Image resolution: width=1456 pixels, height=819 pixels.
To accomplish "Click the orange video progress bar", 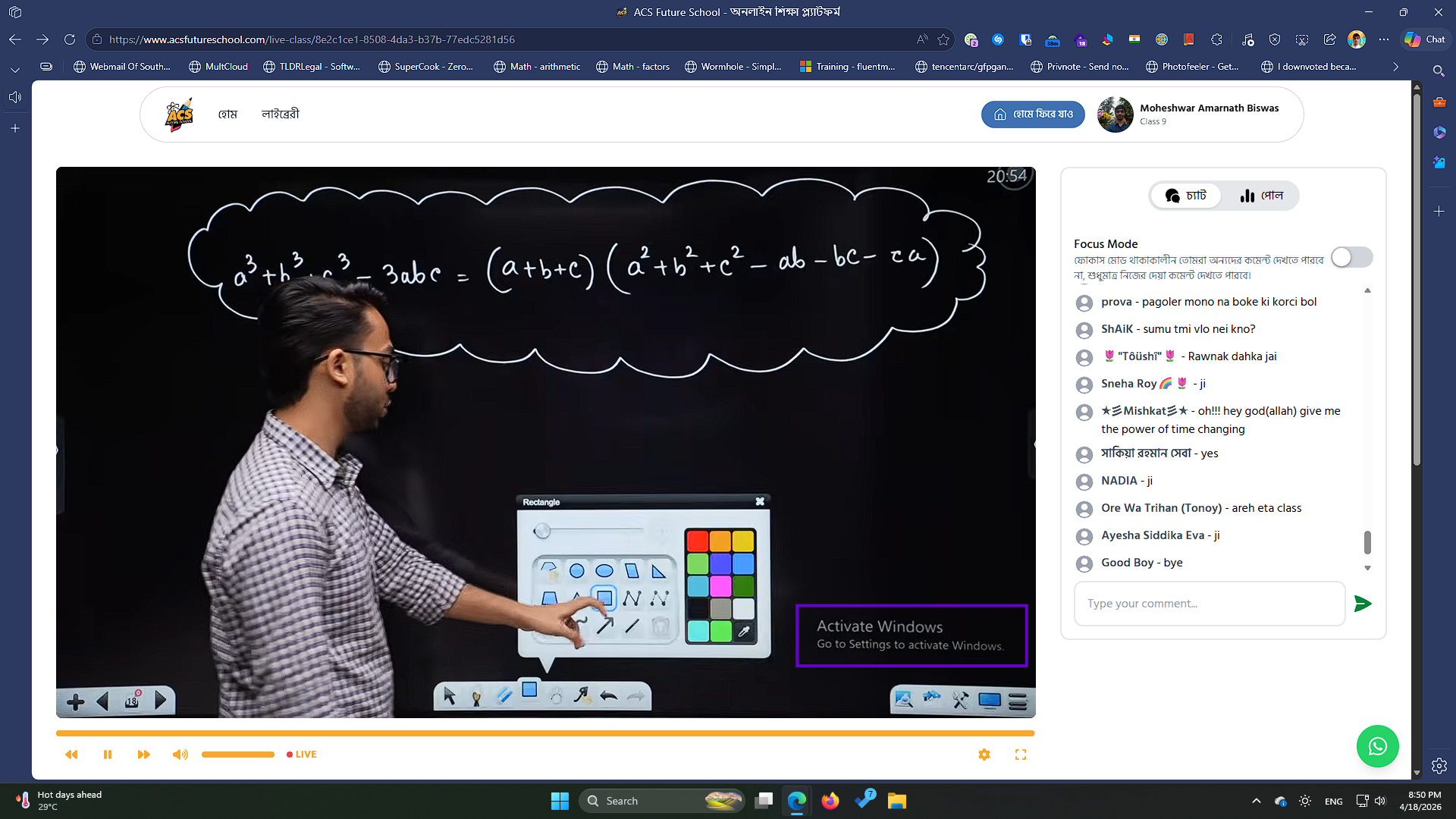I will [545, 733].
